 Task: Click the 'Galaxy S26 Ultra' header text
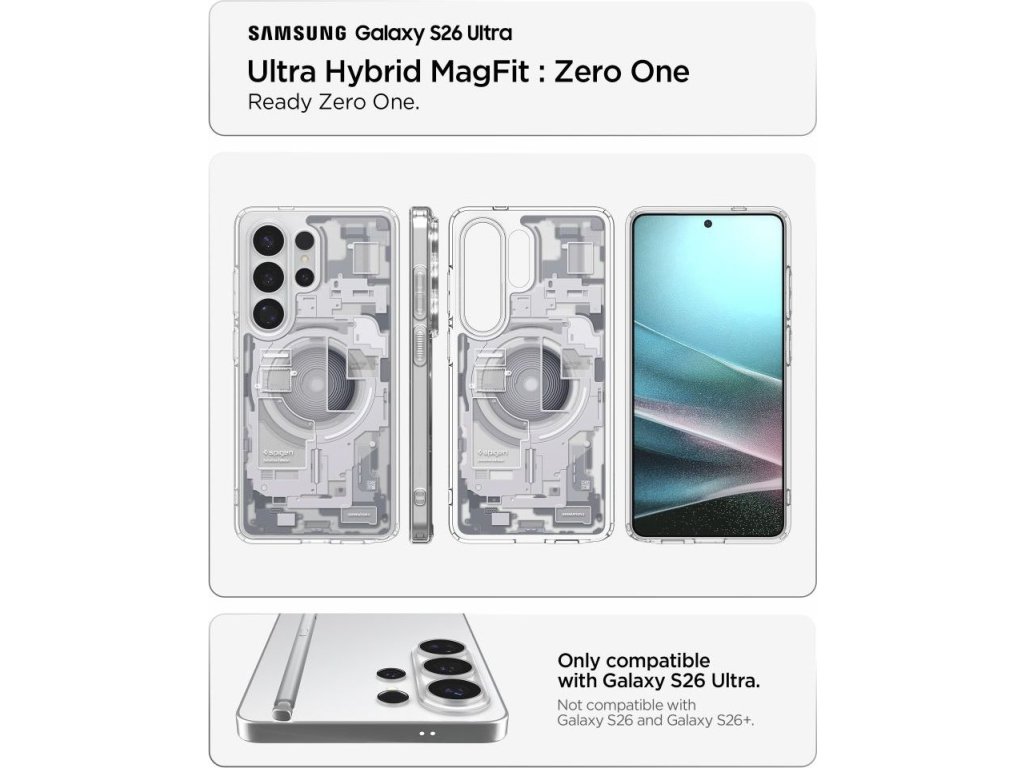click(x=434, y=33)
